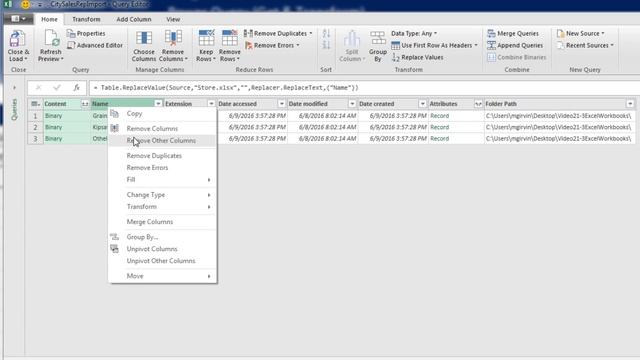The height and width of the screenshot is (360, 640).
Task: Open the Extension column filter dropdown
Action: pyautogui.click(x=211, y=104)
